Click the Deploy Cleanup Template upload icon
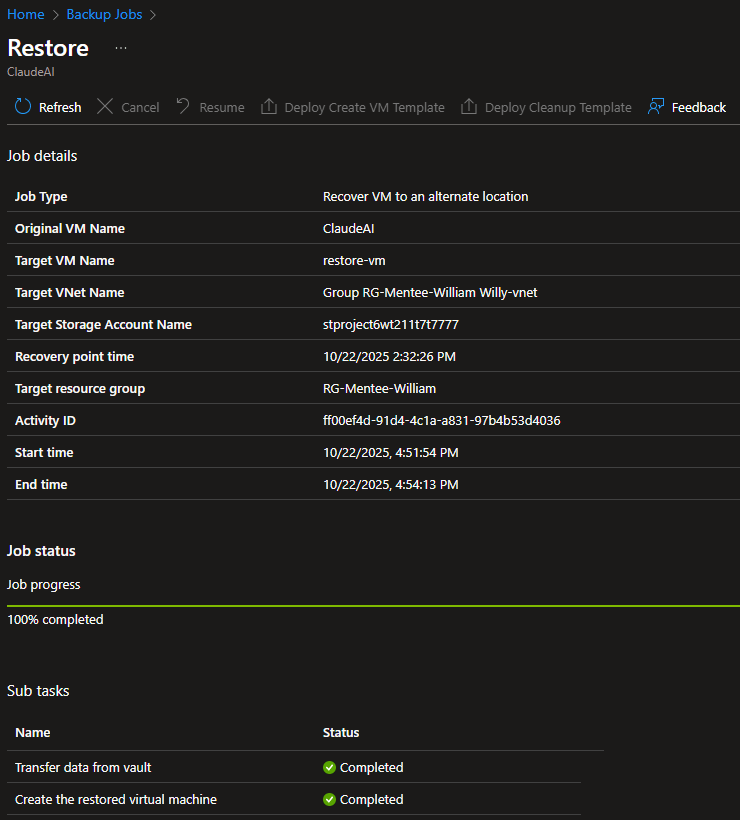 click(469, 107)
